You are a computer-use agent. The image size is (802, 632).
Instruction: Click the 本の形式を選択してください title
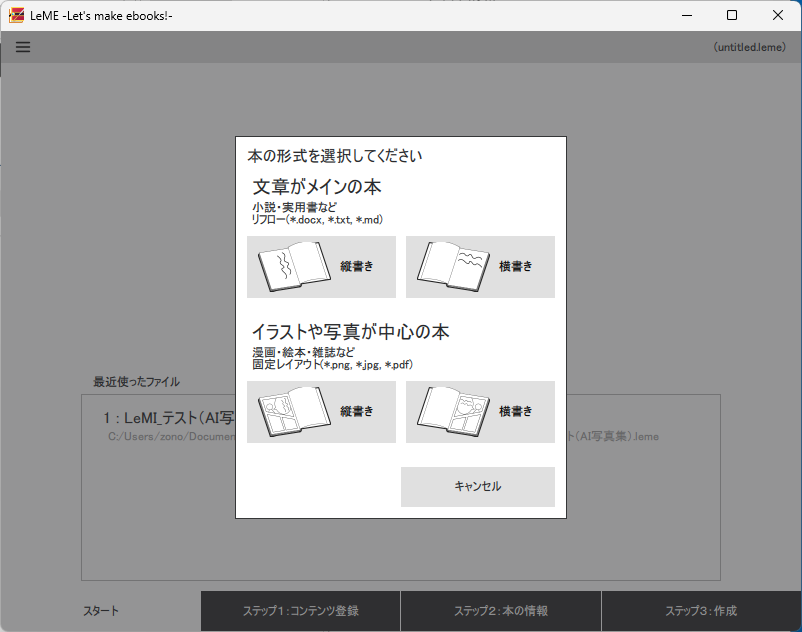[x=335, y=156]
